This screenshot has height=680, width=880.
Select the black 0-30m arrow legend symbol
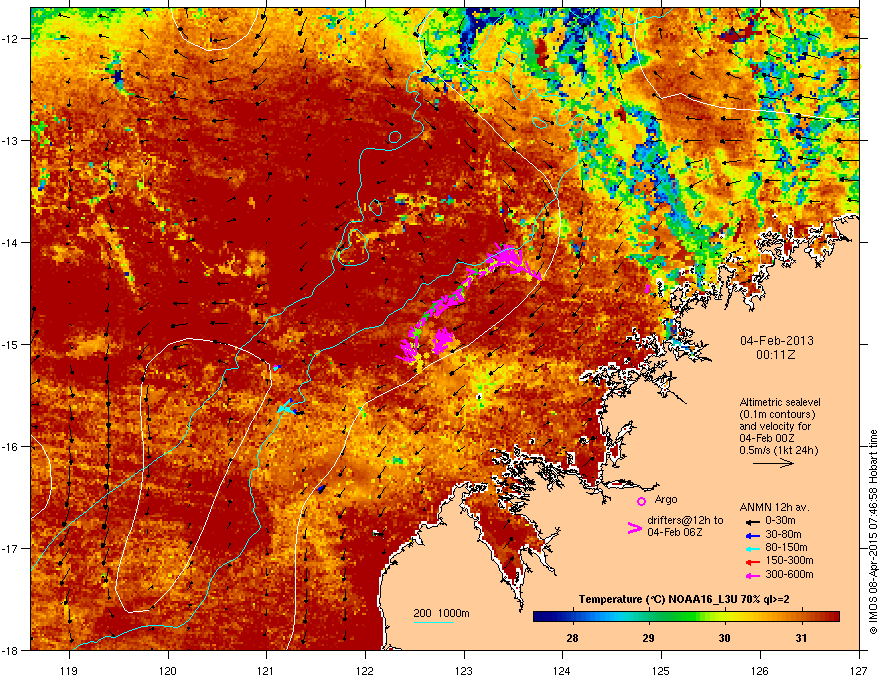click(x=752, y=522)
